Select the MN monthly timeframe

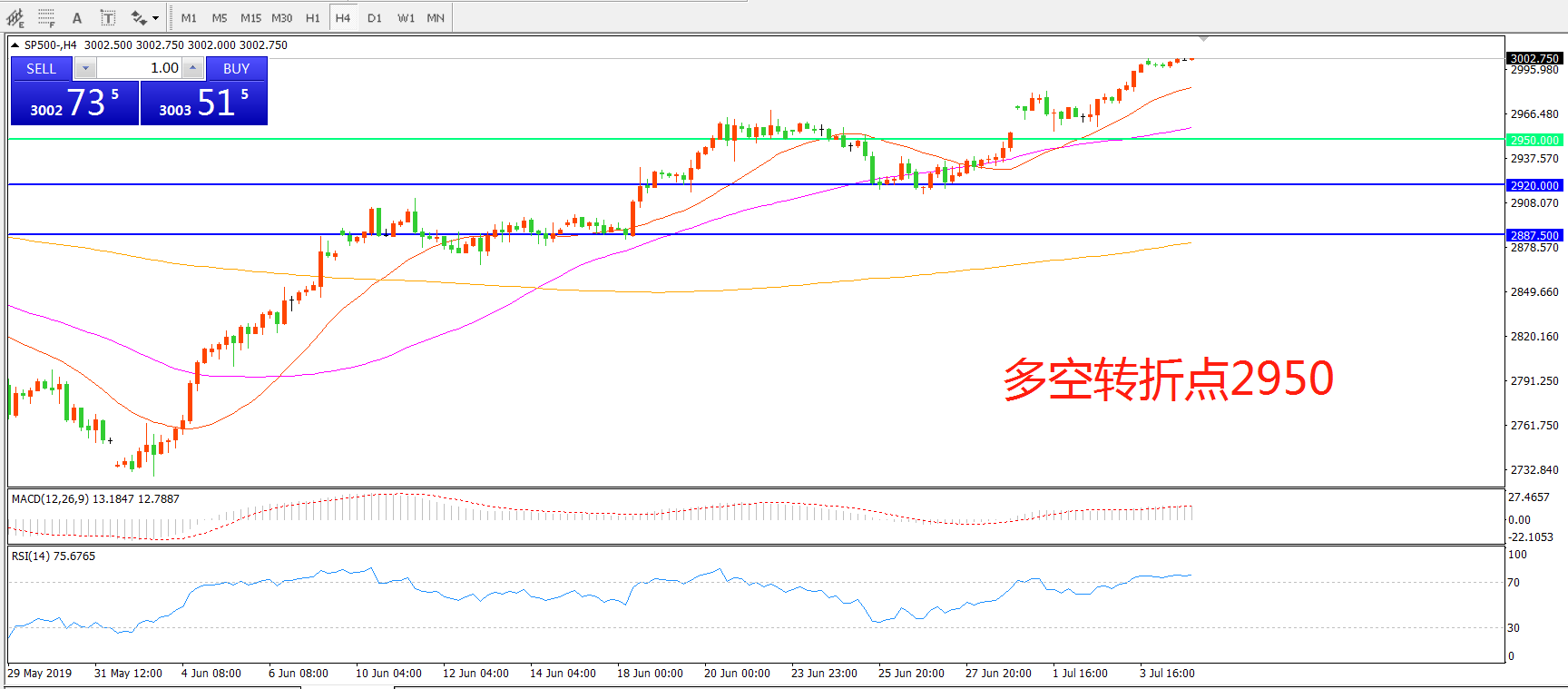[436, 18]
